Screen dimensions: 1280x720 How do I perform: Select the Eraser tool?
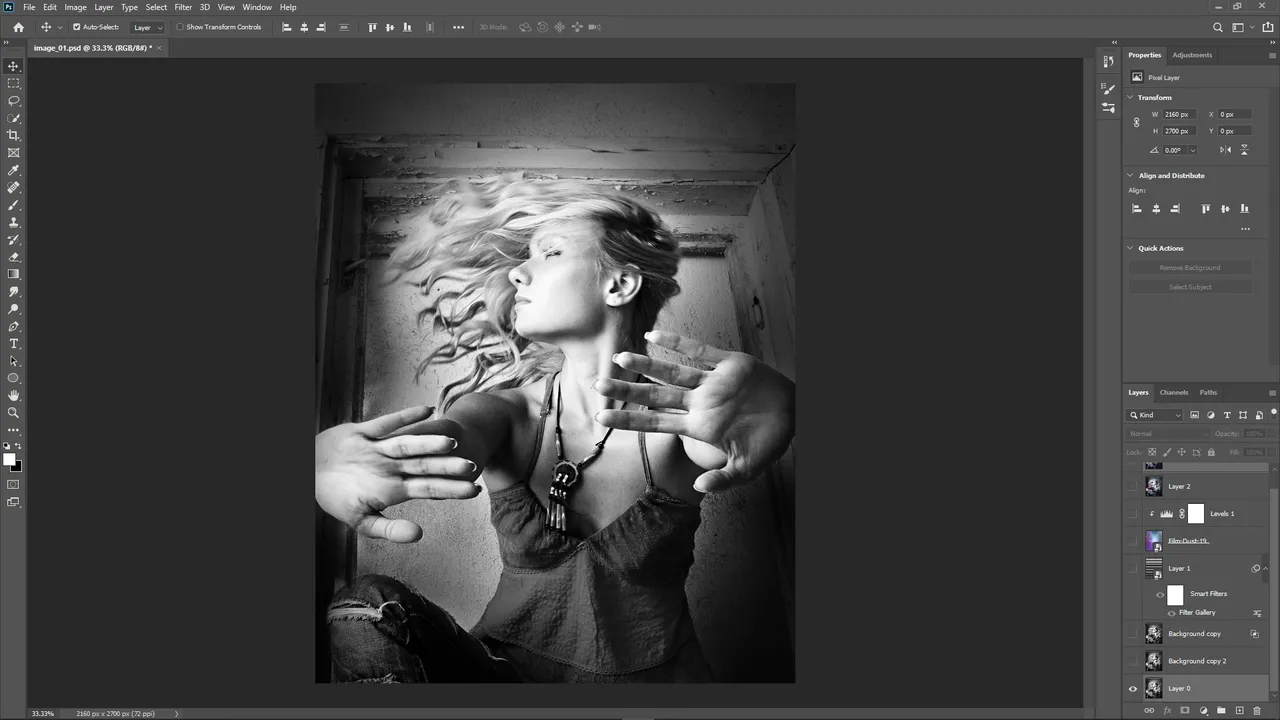coord(13,257)
